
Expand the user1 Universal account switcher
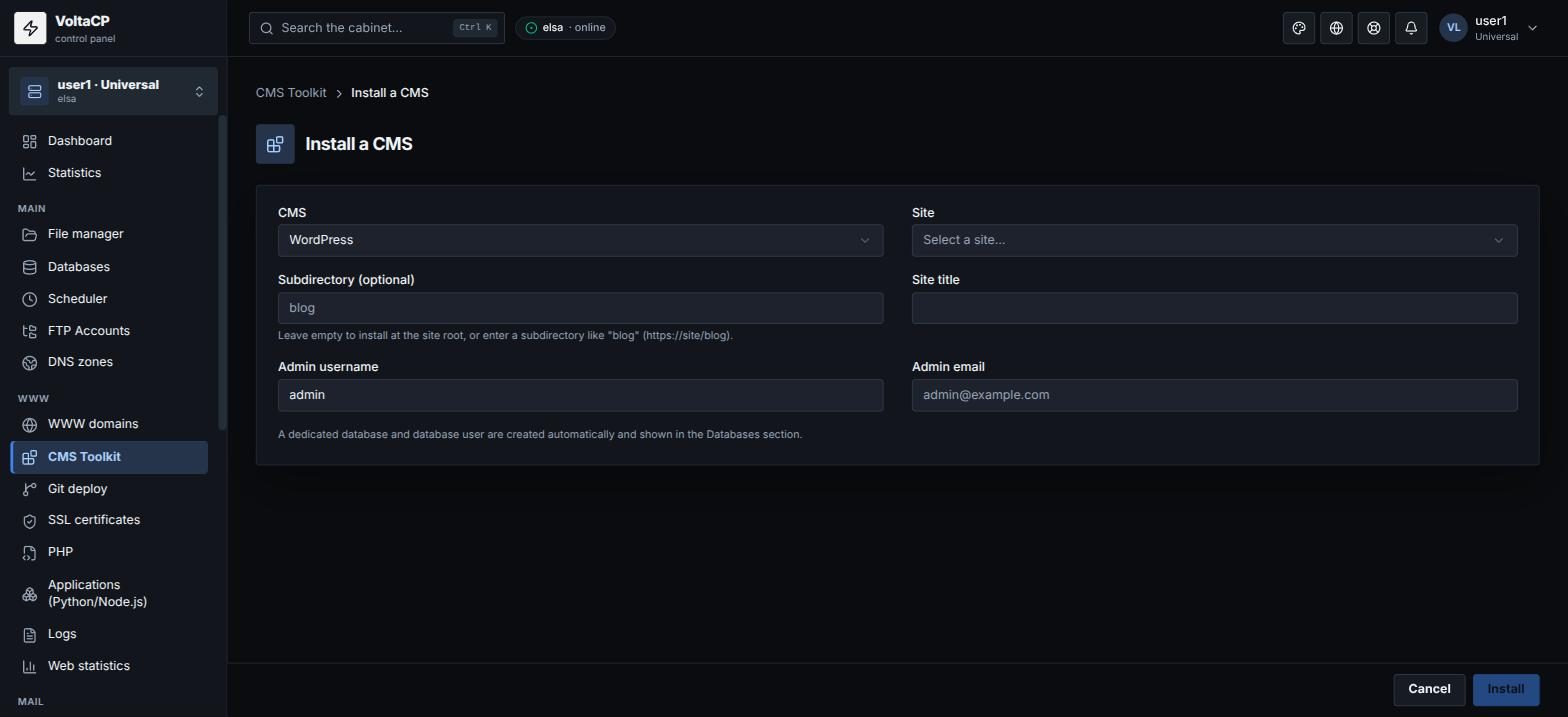click(113, 91)
